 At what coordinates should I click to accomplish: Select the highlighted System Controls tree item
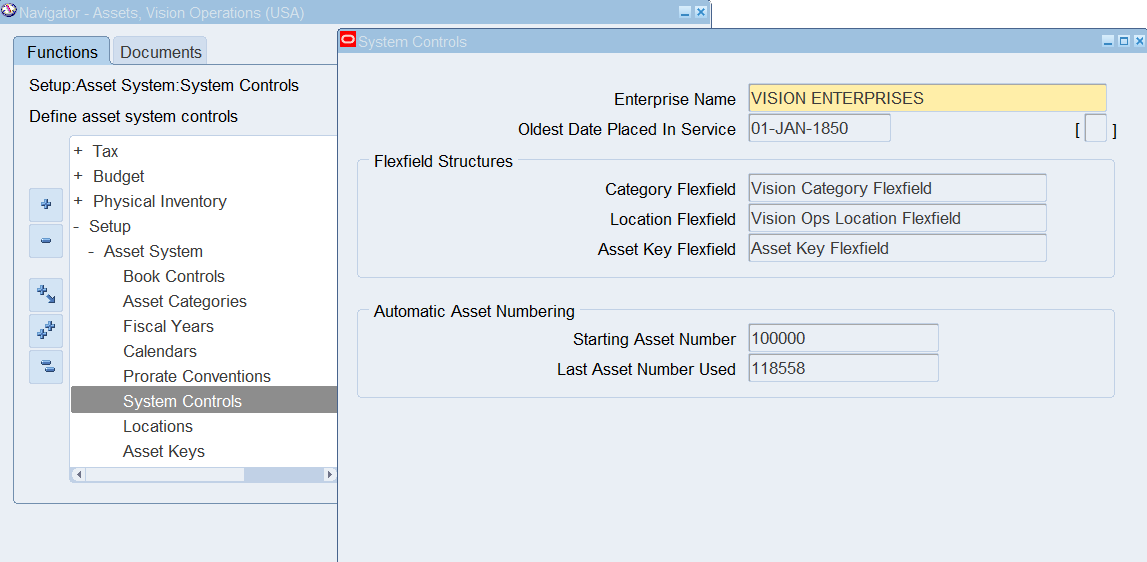[204, 400]
